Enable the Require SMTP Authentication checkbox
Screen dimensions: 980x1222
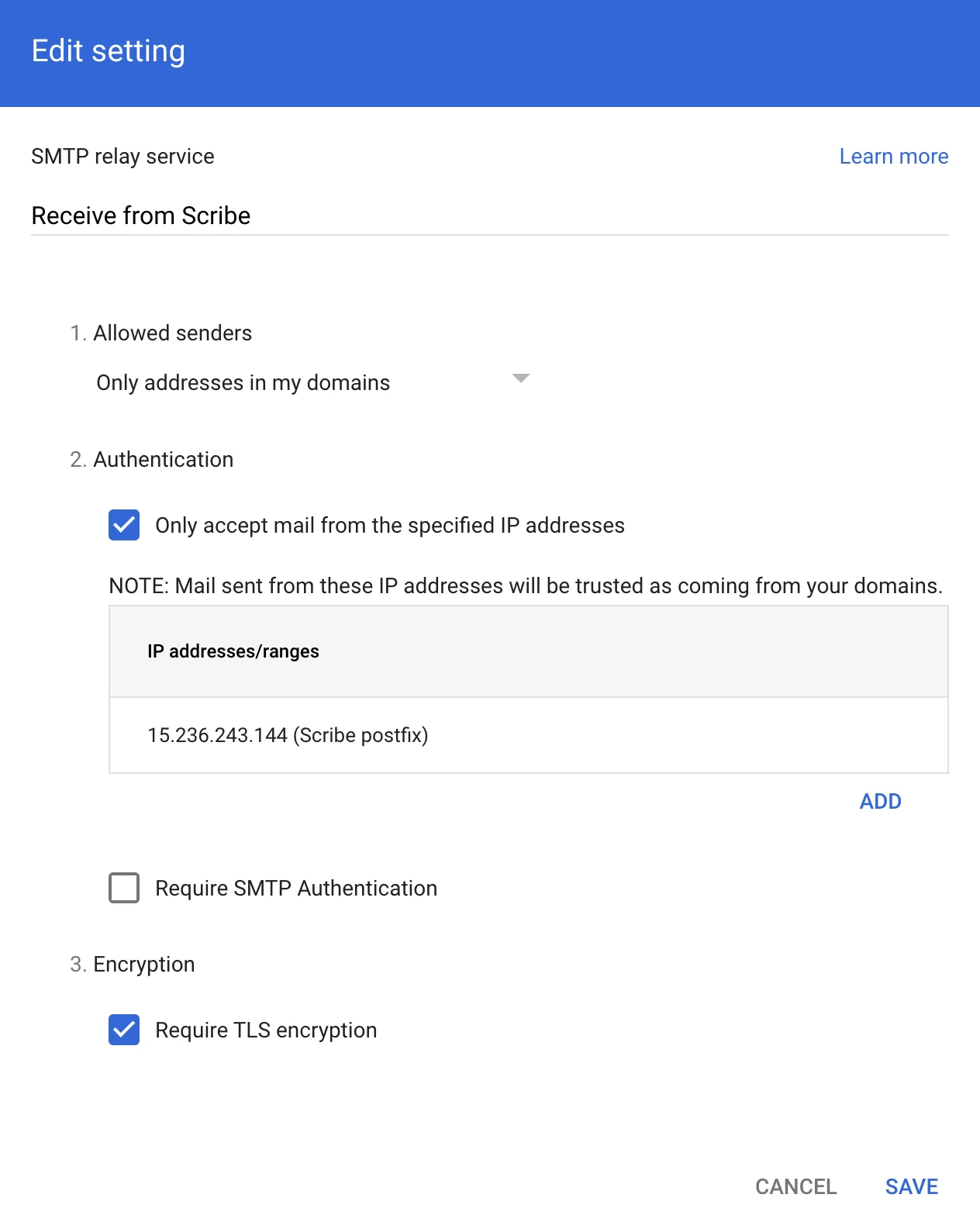tap(124, 888)
